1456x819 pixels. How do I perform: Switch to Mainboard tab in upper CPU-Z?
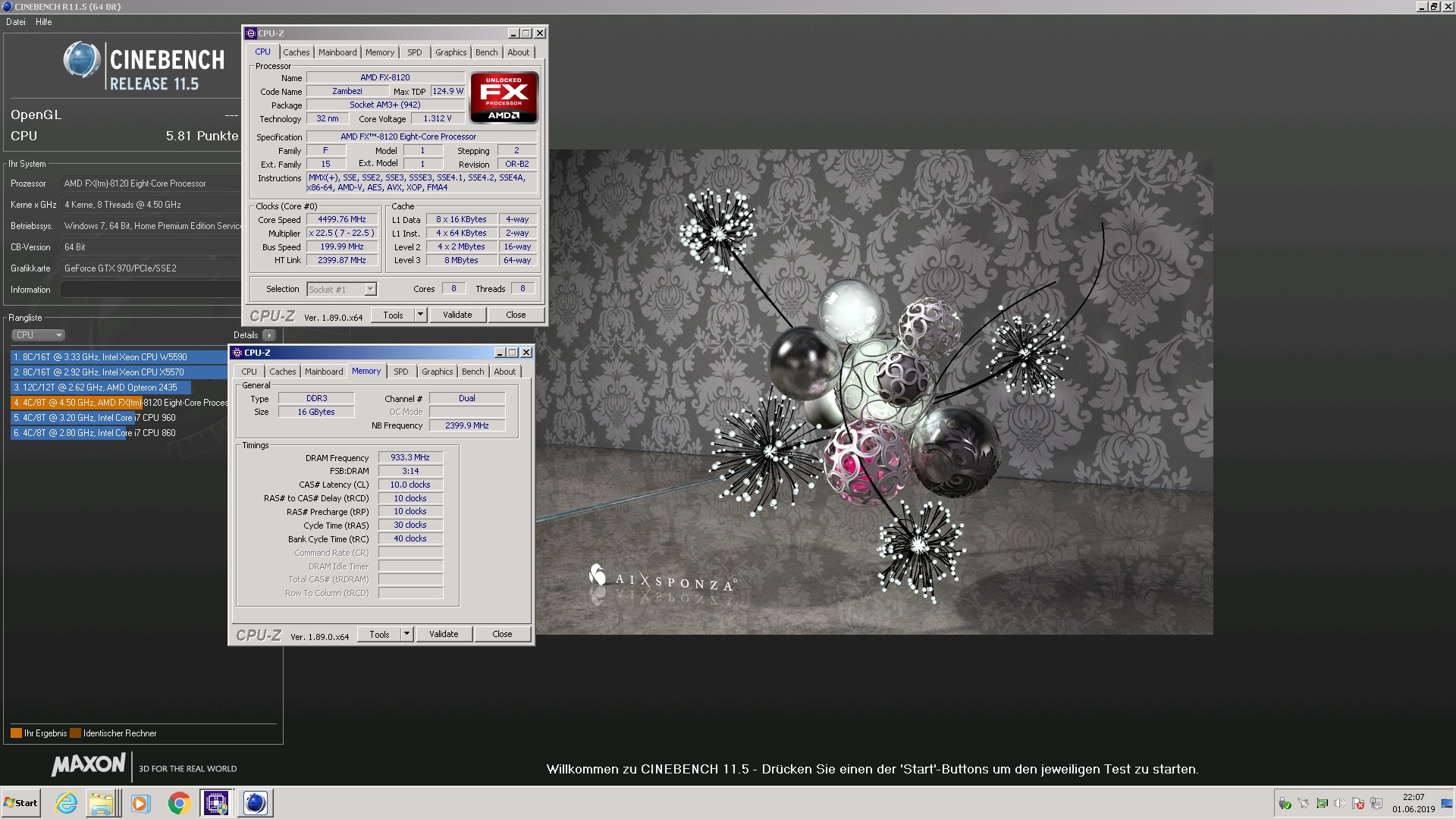pyautogui.click(x=337, y=52)
